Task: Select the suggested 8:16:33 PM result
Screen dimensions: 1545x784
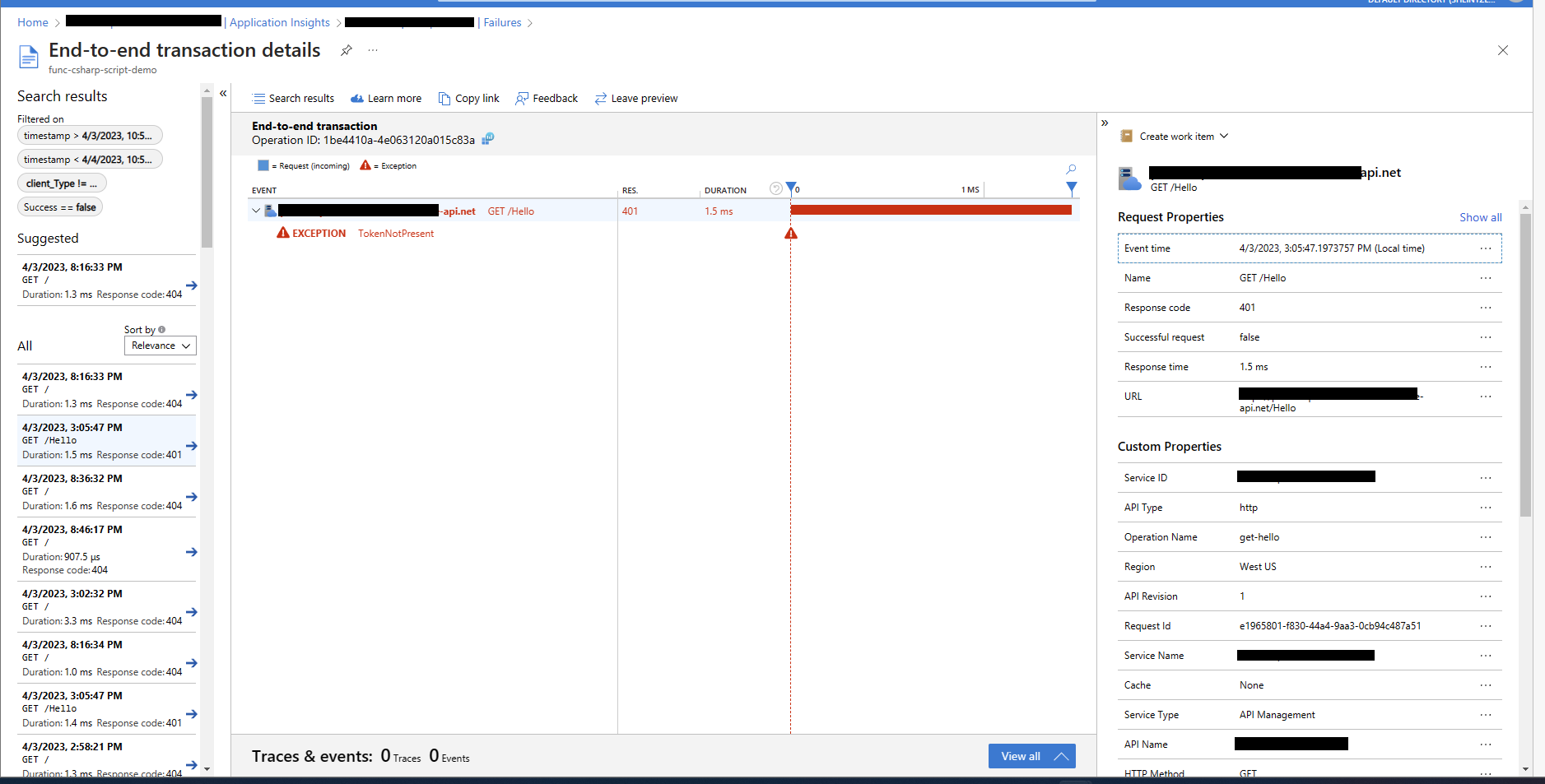Action: (107, 281)
